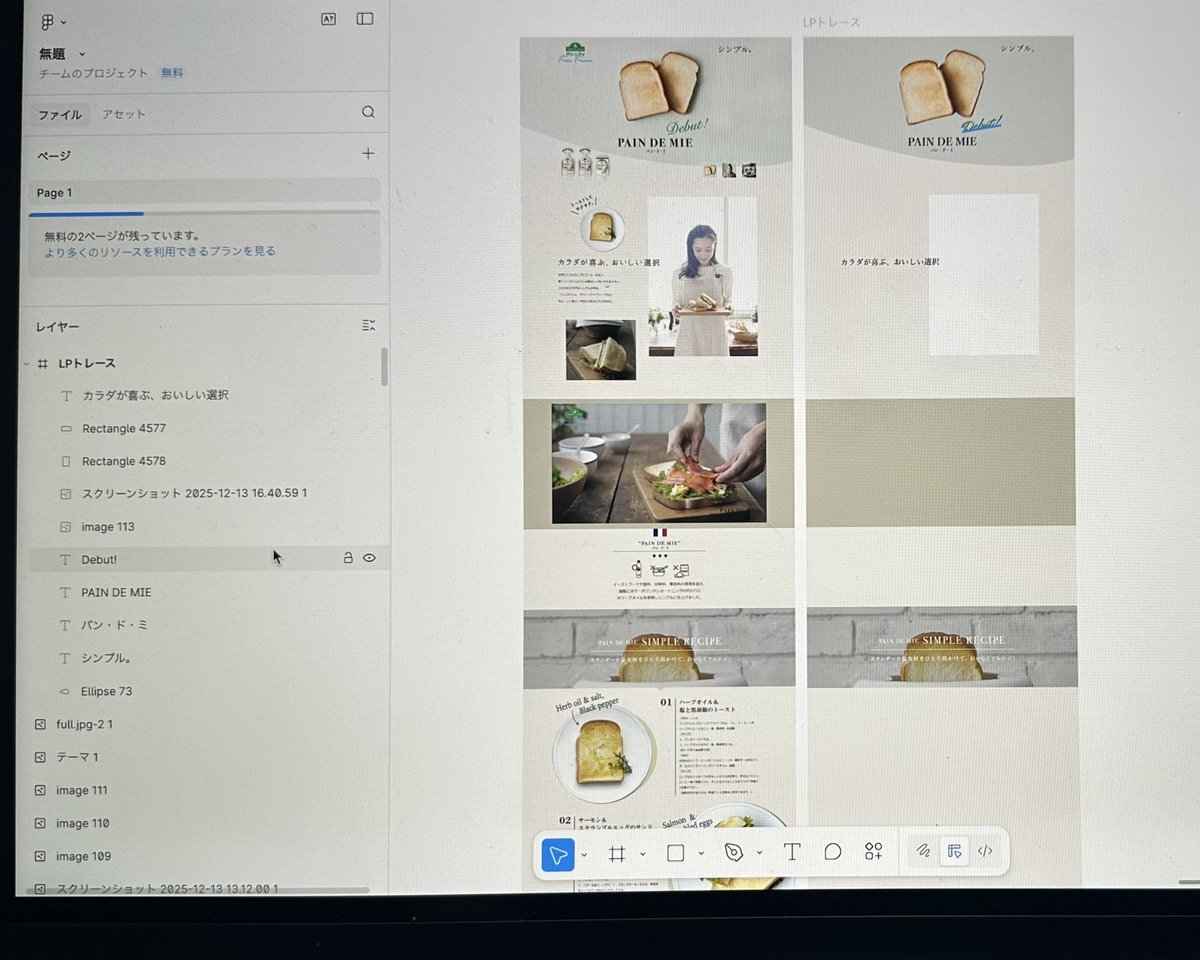1200x960 pixels.
Task: Select the woman holding tray photo on canvas
Action: click(x=702, y=277)
